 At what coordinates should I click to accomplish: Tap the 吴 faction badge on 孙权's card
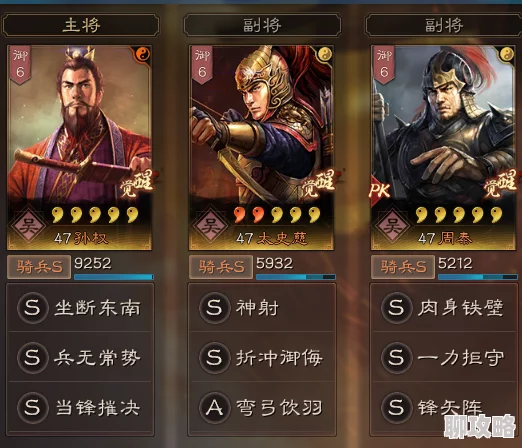click(x=28, y=225)
